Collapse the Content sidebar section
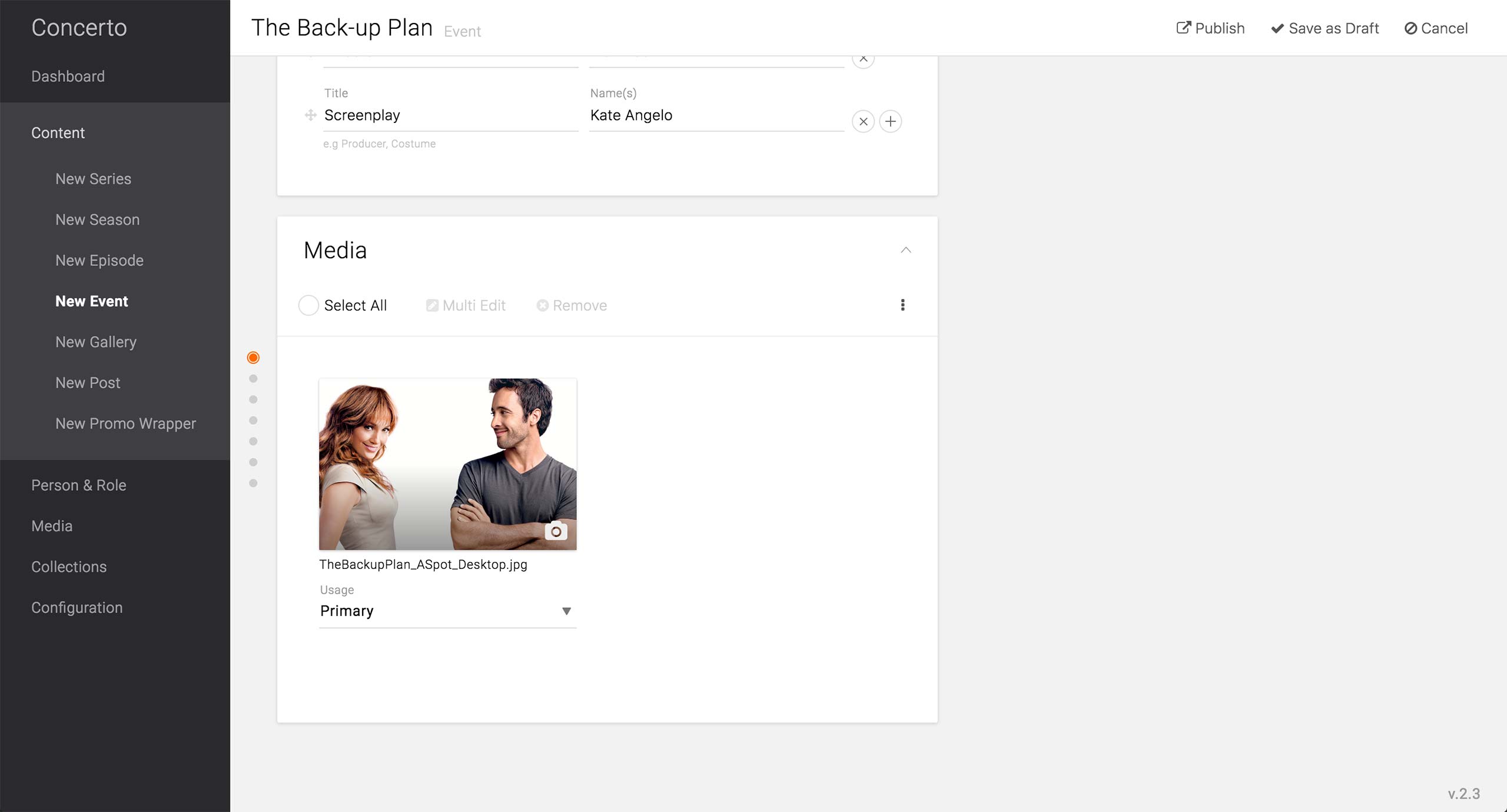Screen dimensions: 1507x812 tap(58, 133)
